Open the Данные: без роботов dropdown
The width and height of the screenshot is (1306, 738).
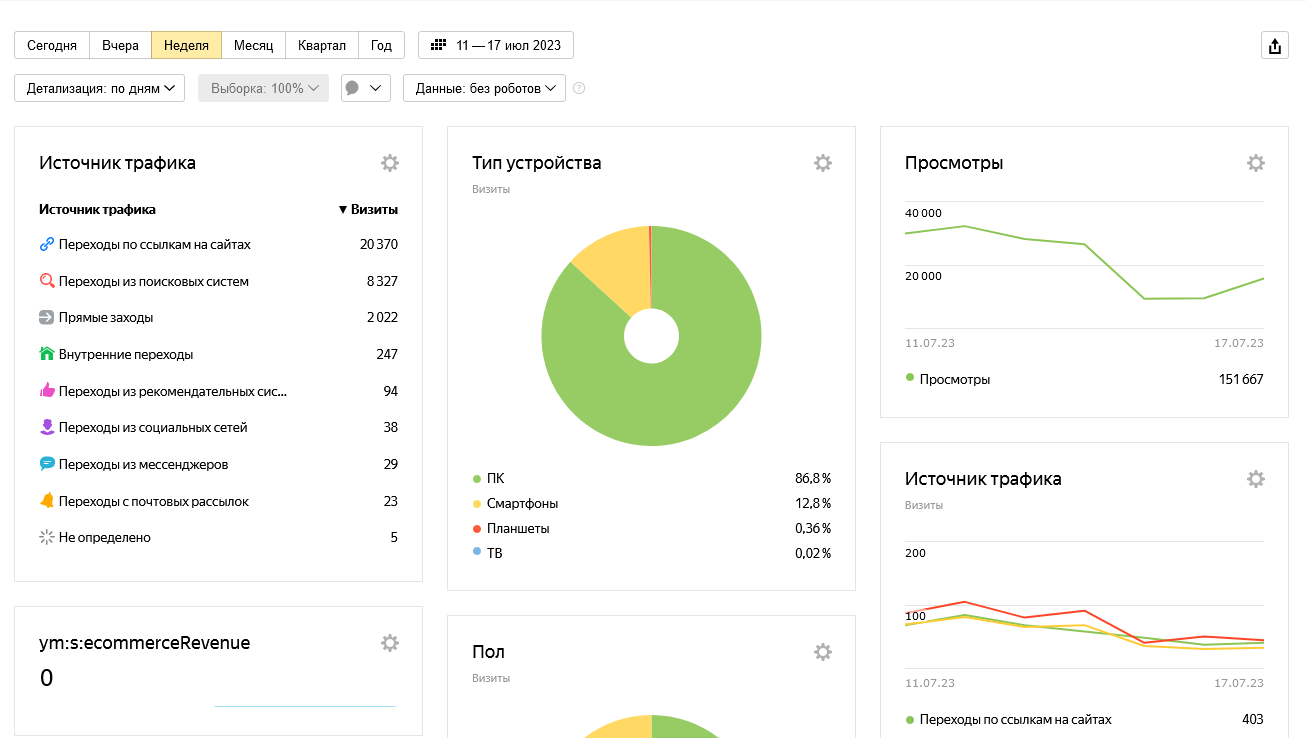pos(484,88)
